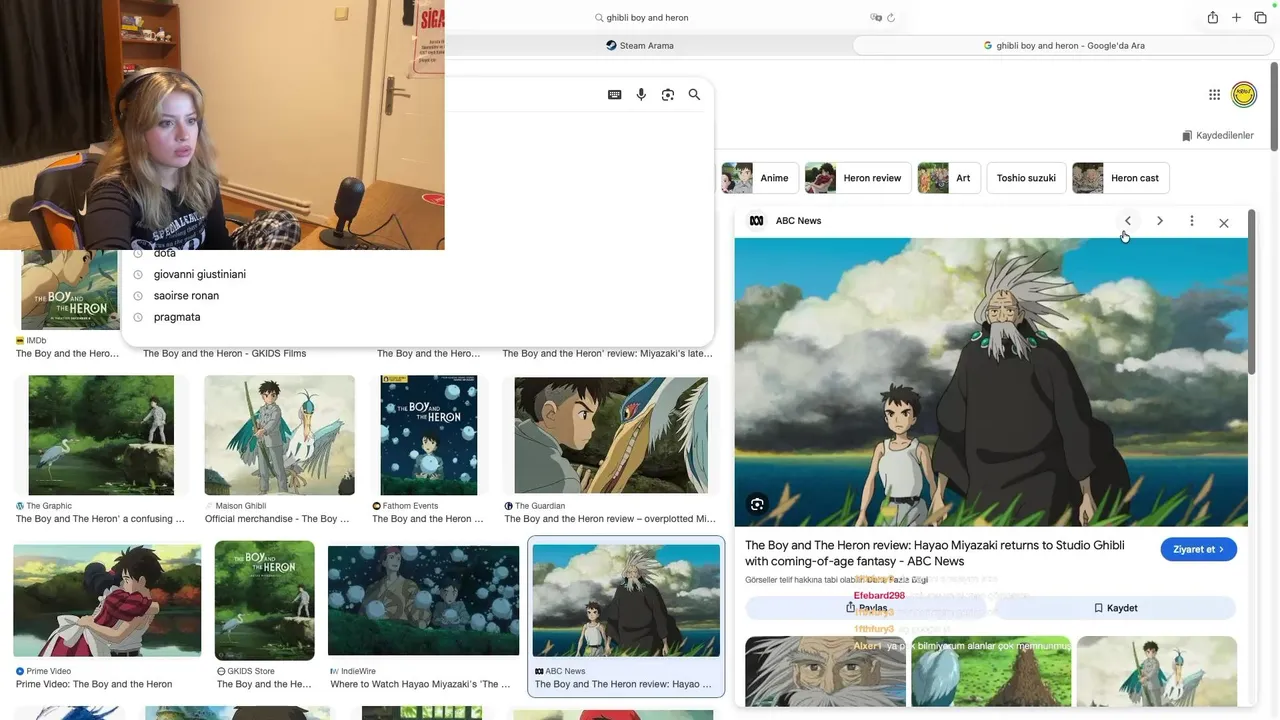The height and width of the screenshot is (720, 1280).
Task: Open the Google account avatar
Action: pos(1244,95)
